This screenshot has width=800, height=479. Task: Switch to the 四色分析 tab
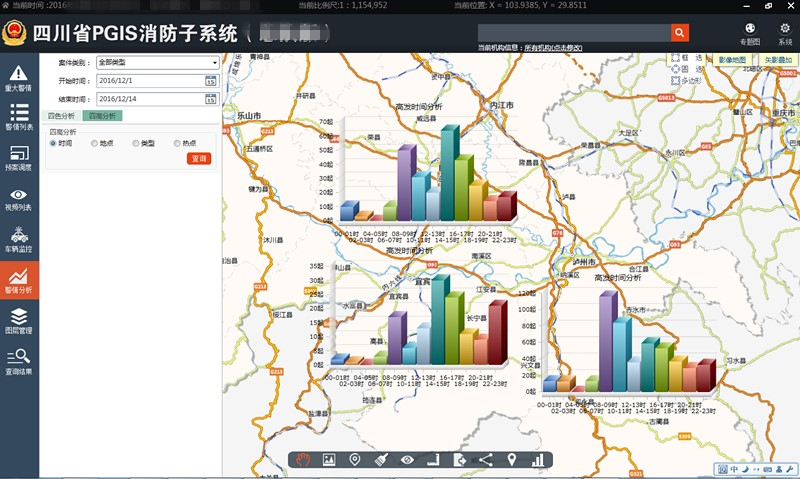(x=61, y=116)
